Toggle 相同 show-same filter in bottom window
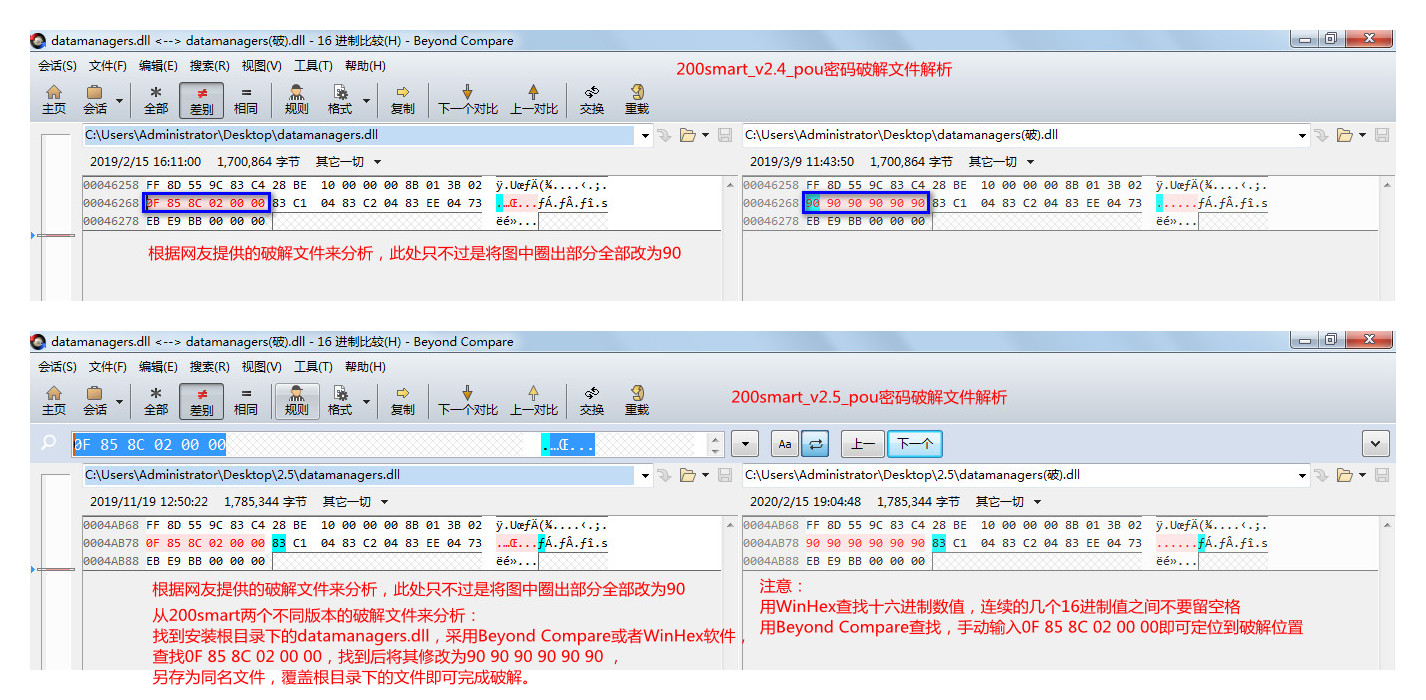This screenshot has width=1426, height=700. 246,400
